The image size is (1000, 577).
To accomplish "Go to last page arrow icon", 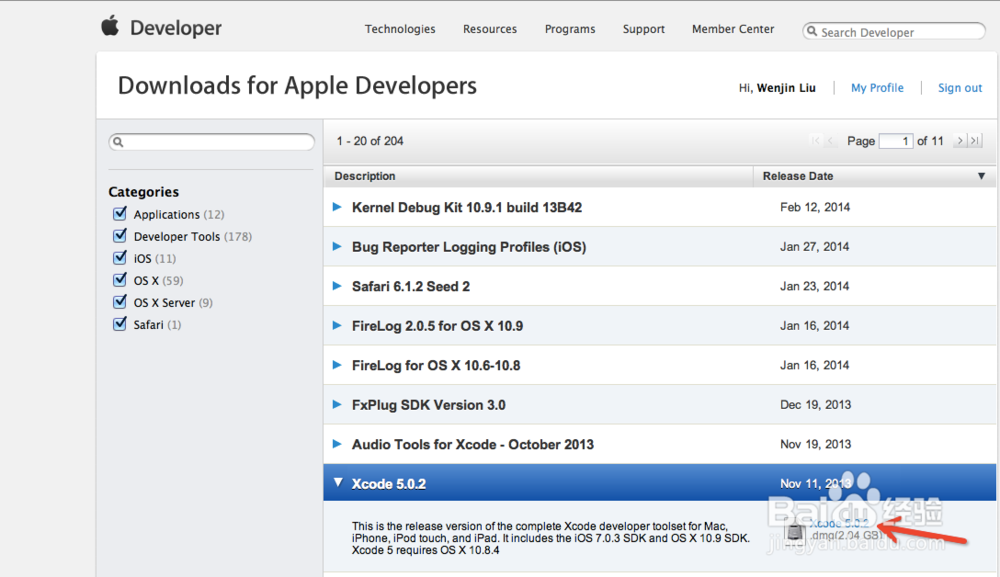I will 974,140.
